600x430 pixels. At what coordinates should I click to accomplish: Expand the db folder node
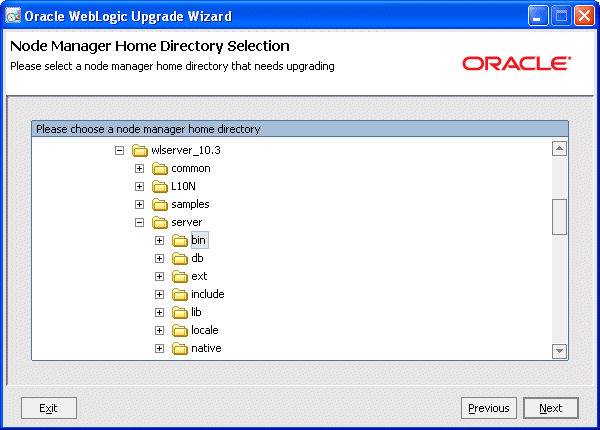159,258
